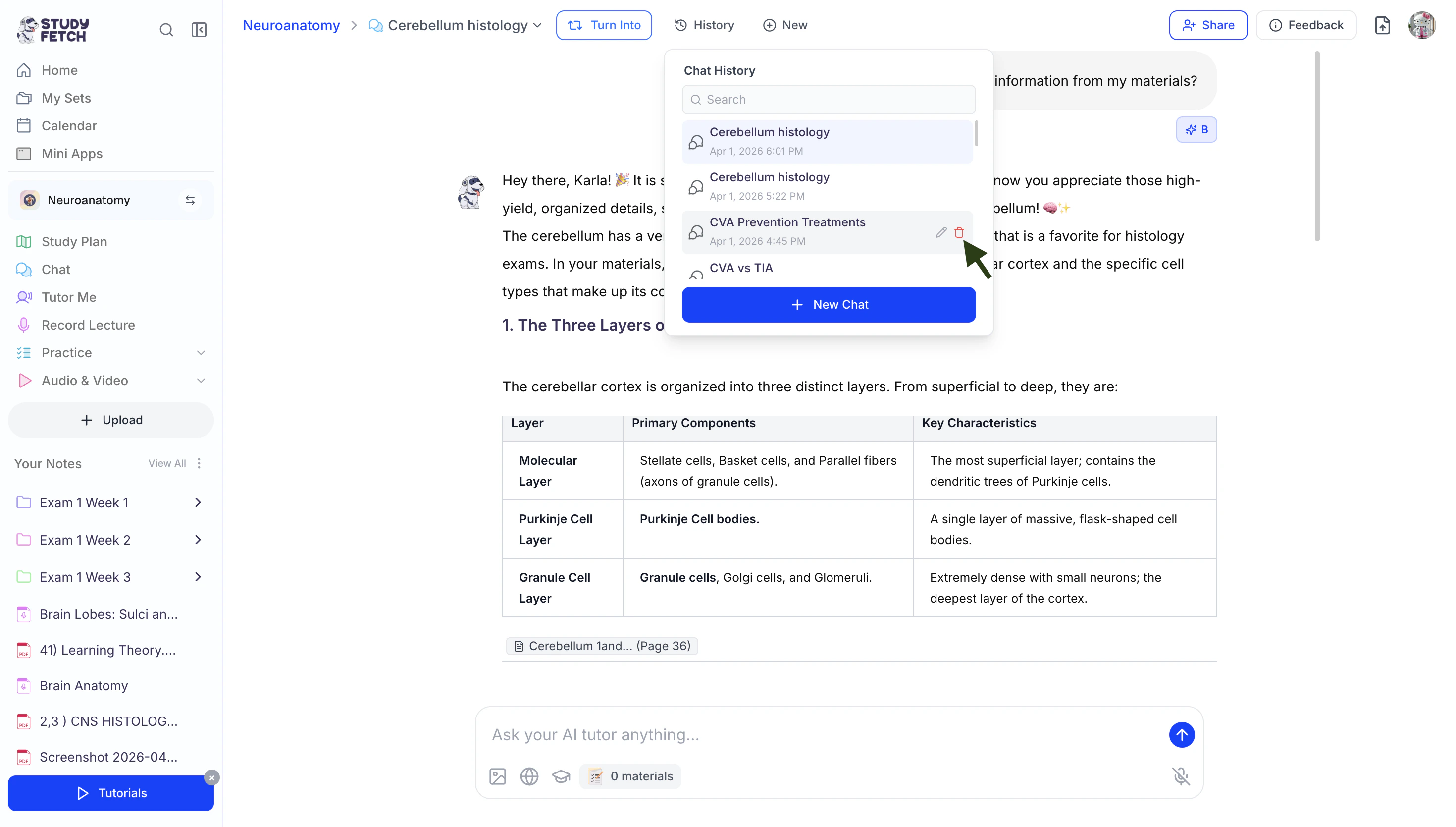Expand the Audio & Video section
Image resolution: width=1456 pixels, height=827 pixels.
201,381
